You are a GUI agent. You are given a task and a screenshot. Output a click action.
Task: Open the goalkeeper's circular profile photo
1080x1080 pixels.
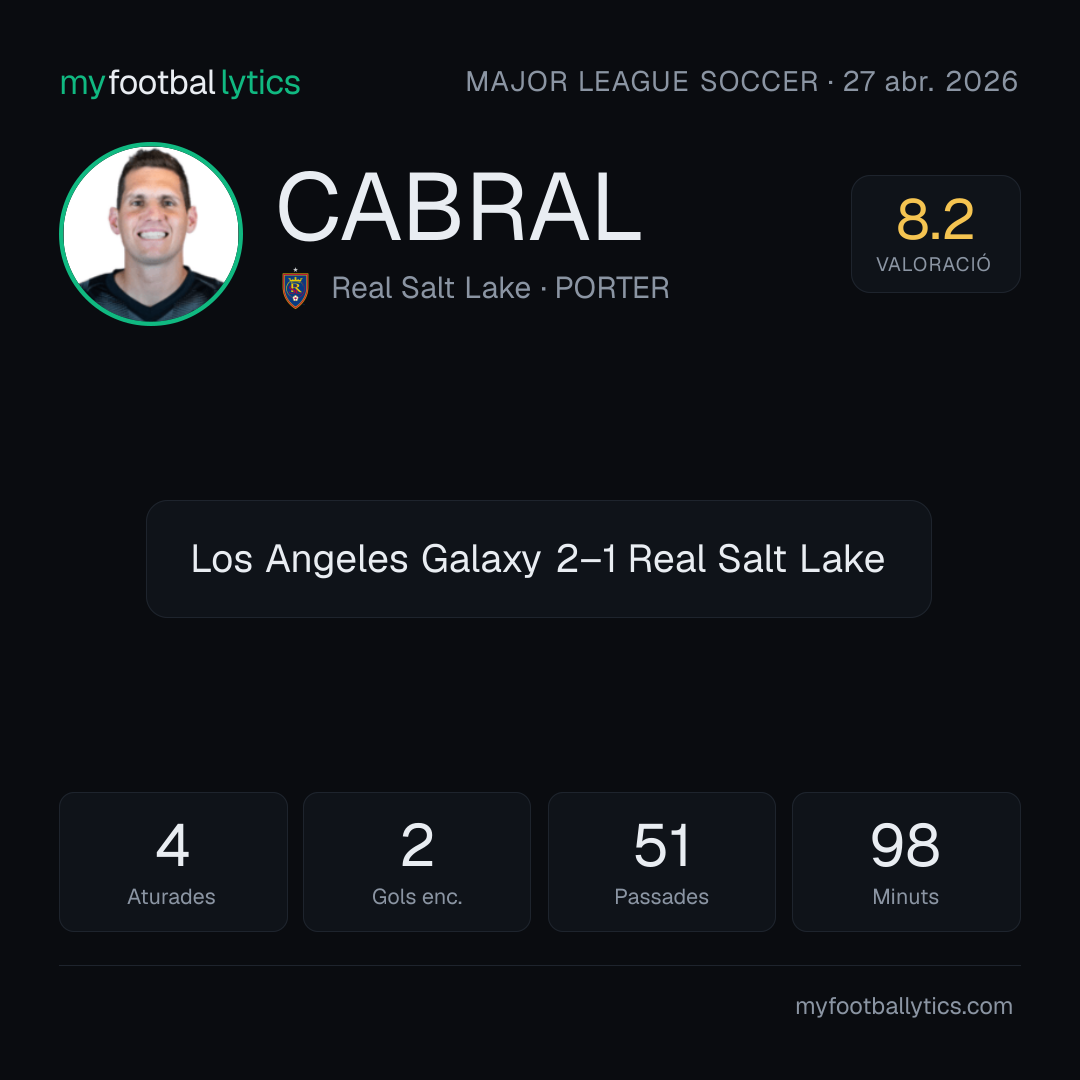pyautogui.click(x=151, y=234)
